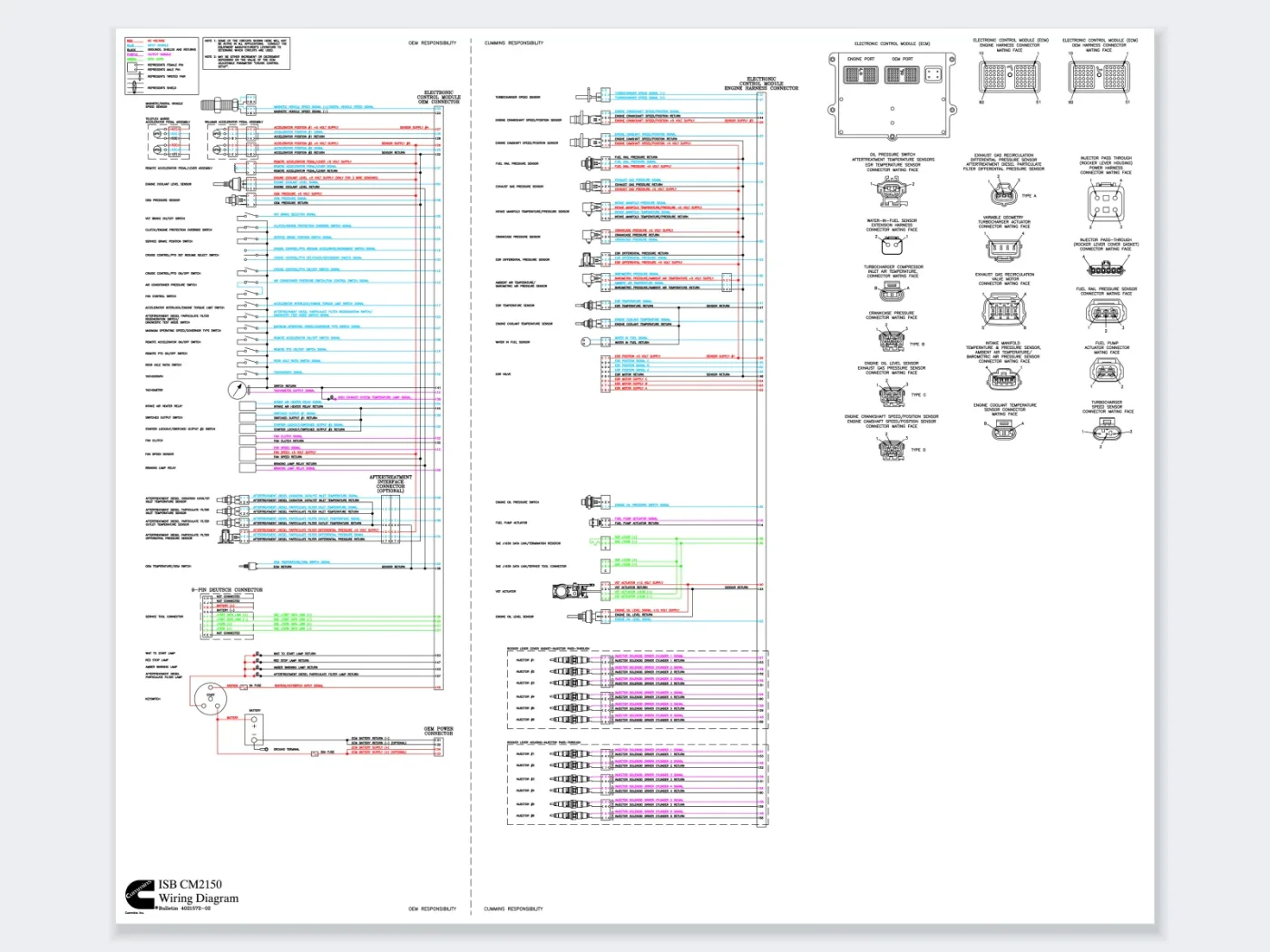Viewport: 1270px width, 952px height.
Task: Click the Cummins logo beside the title
Action: 140,894
